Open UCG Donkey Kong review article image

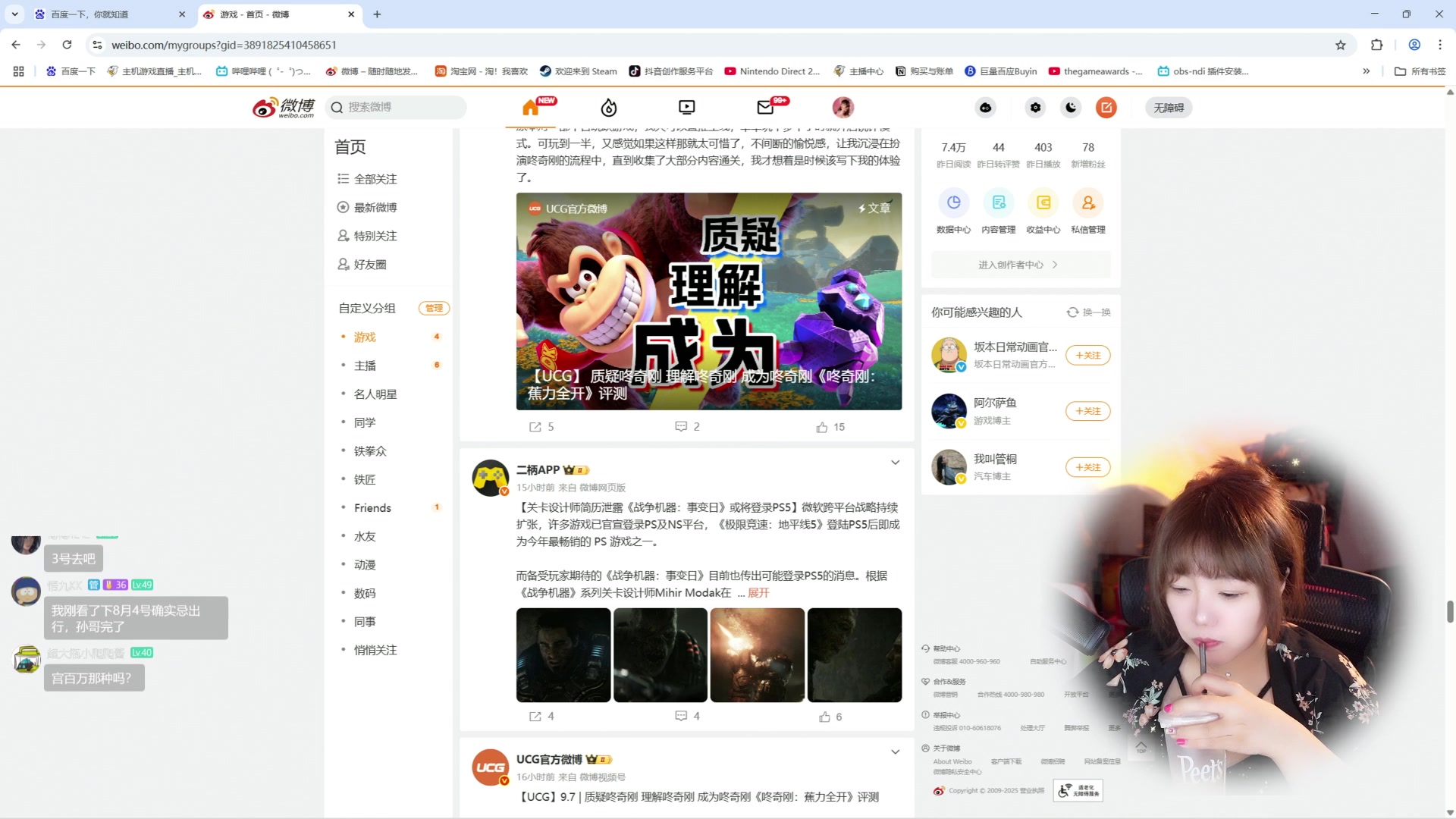pyautogui.click(x=709, y=301)
